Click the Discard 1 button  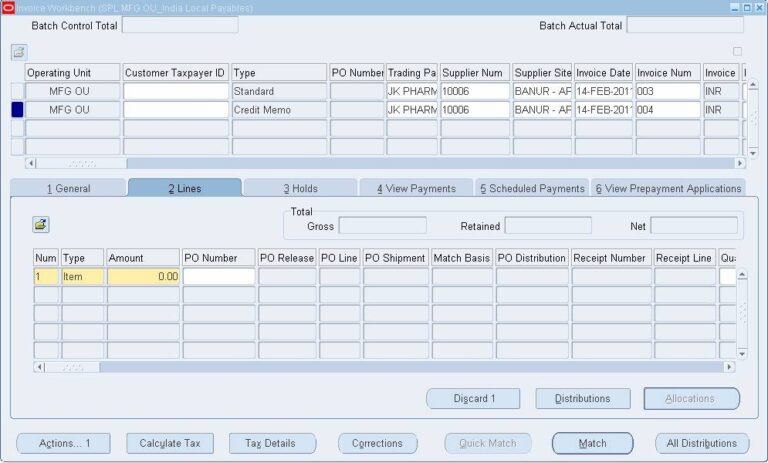[473, 398]
